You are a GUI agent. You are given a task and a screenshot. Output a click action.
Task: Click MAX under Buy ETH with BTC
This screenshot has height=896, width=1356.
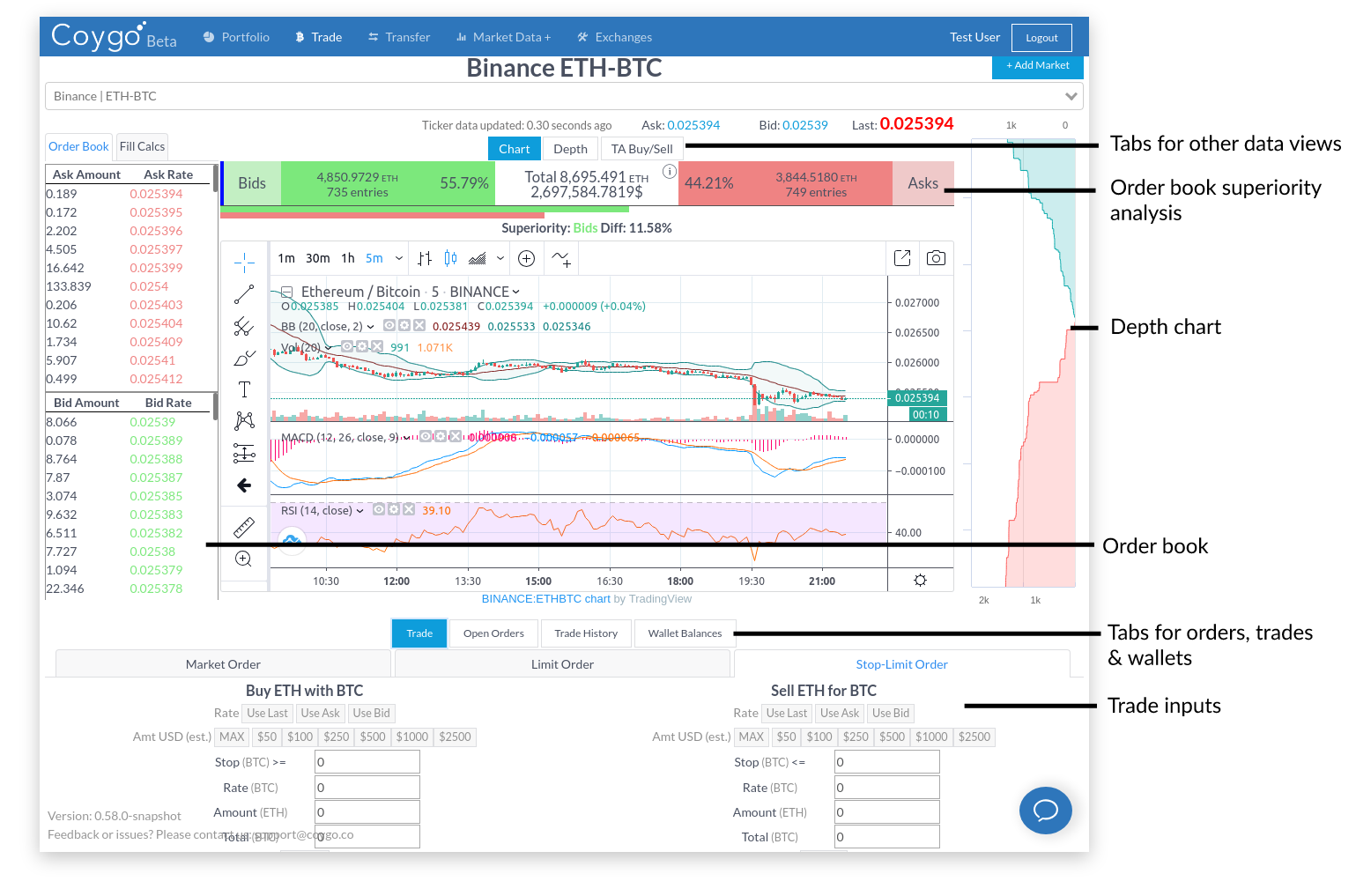(x=232, y=737)
